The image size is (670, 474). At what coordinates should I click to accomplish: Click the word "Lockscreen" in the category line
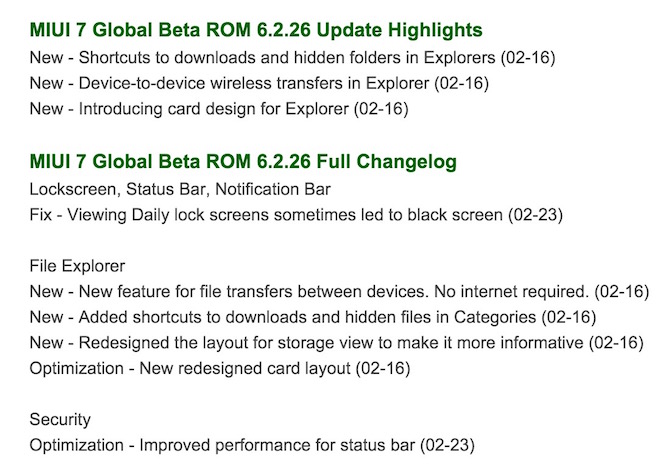coord(67,188)
